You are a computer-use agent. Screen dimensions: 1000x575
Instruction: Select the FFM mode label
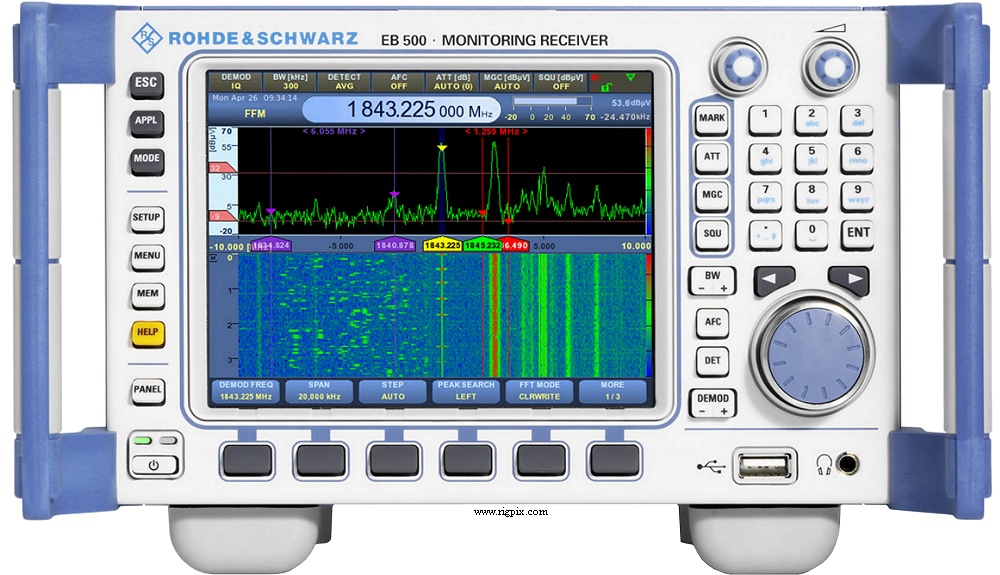click(x=254, y=113)
